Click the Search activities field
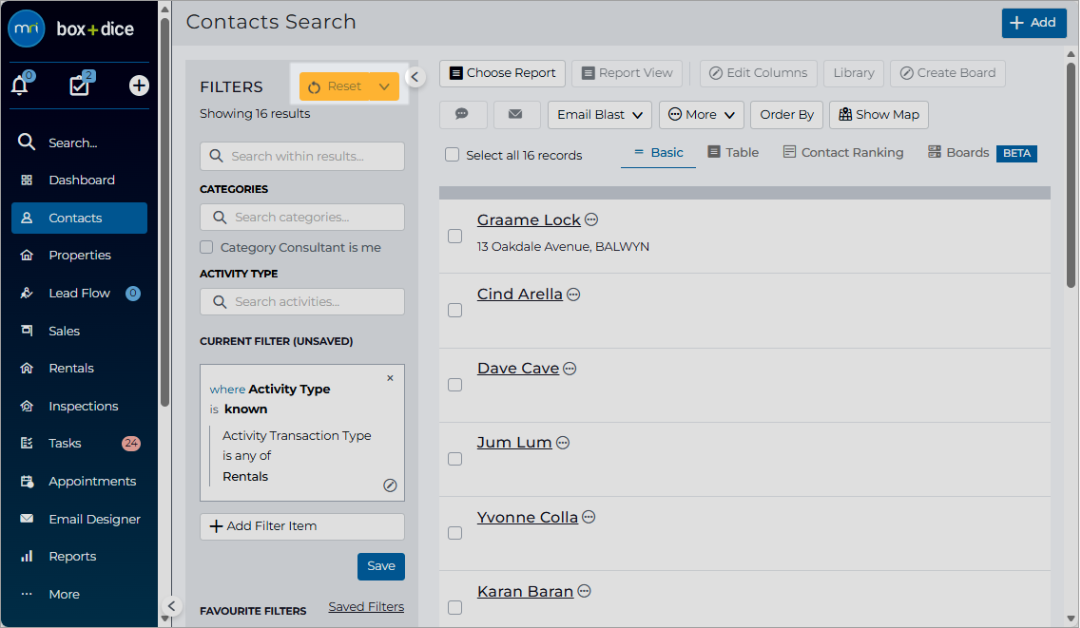Screen dimensions: 1080x628 tap(302, 302)
